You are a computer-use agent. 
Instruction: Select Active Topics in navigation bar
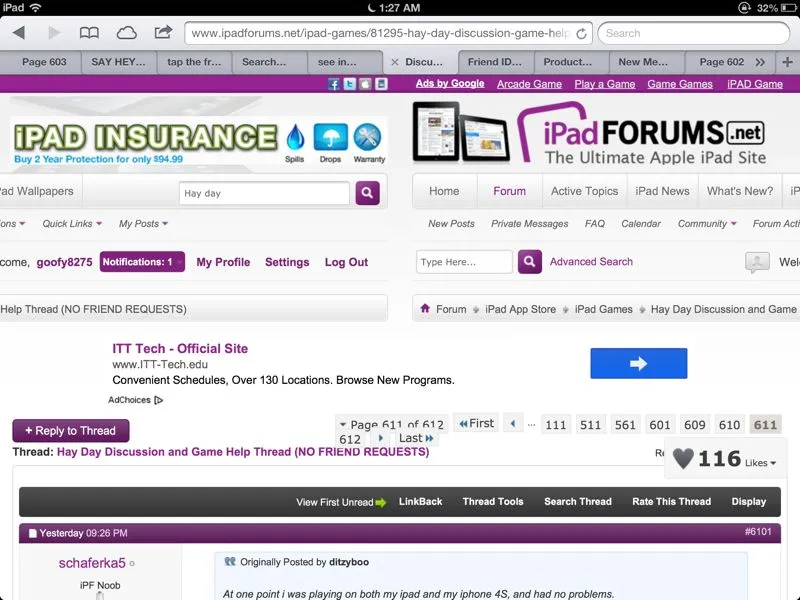(x=584, y=191)
